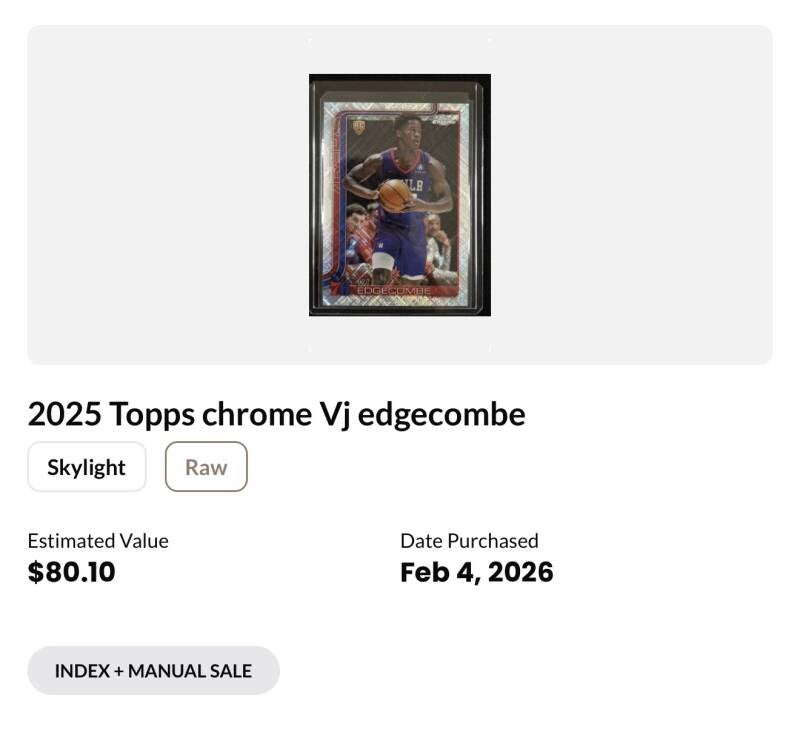800x732 pixels.
Task: Click the red team logo at card's bottom corner
Action: pos(335,289)
